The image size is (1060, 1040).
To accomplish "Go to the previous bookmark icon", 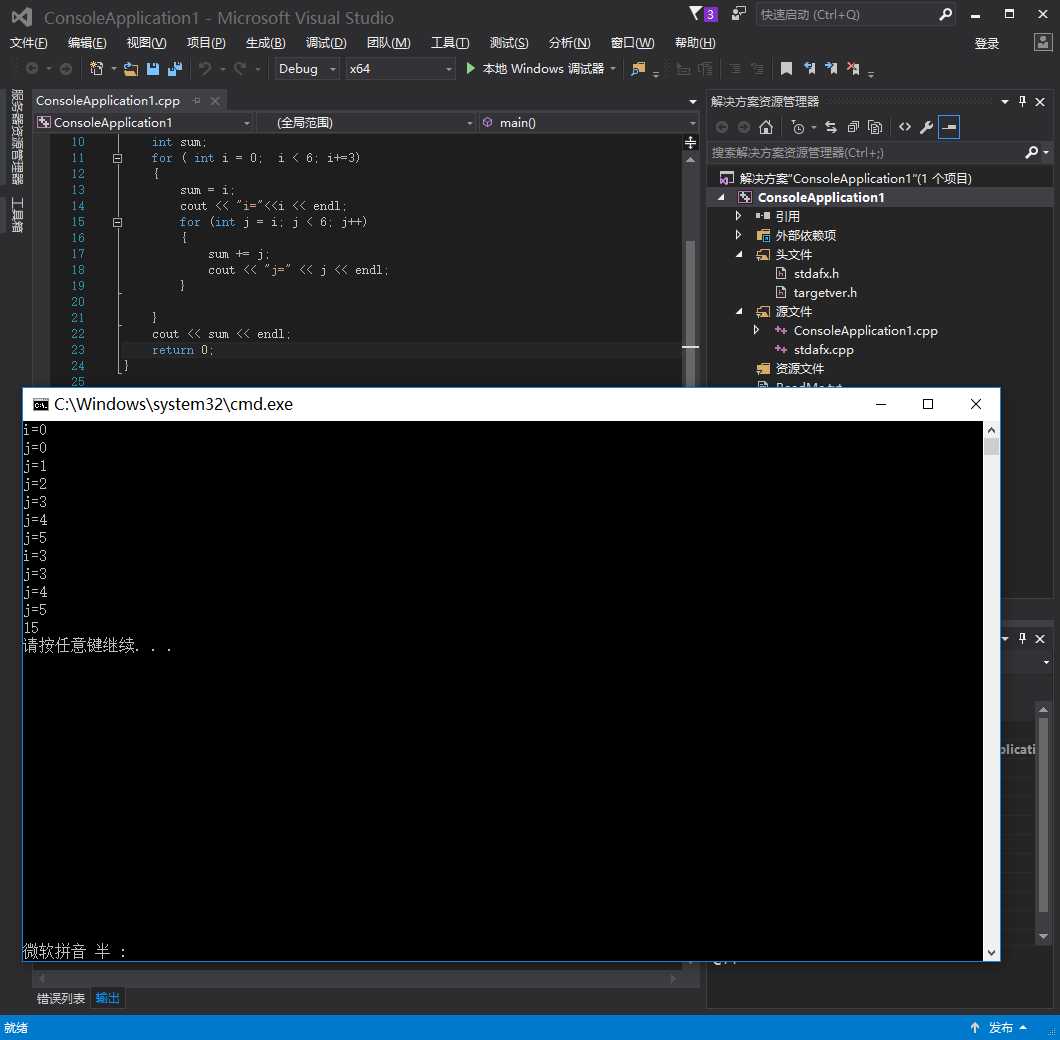I will point(809,68).
